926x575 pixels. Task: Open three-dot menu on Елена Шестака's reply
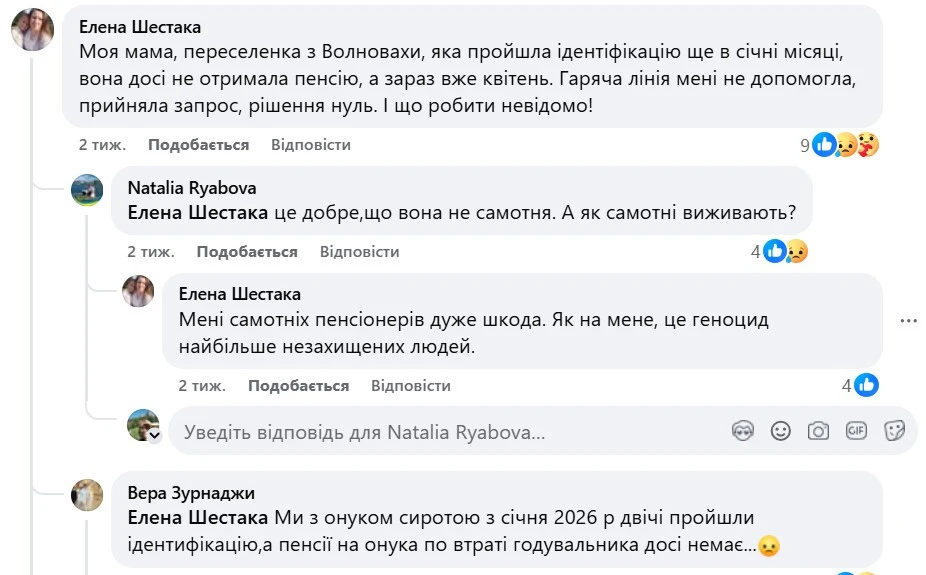tap(908, 321)
